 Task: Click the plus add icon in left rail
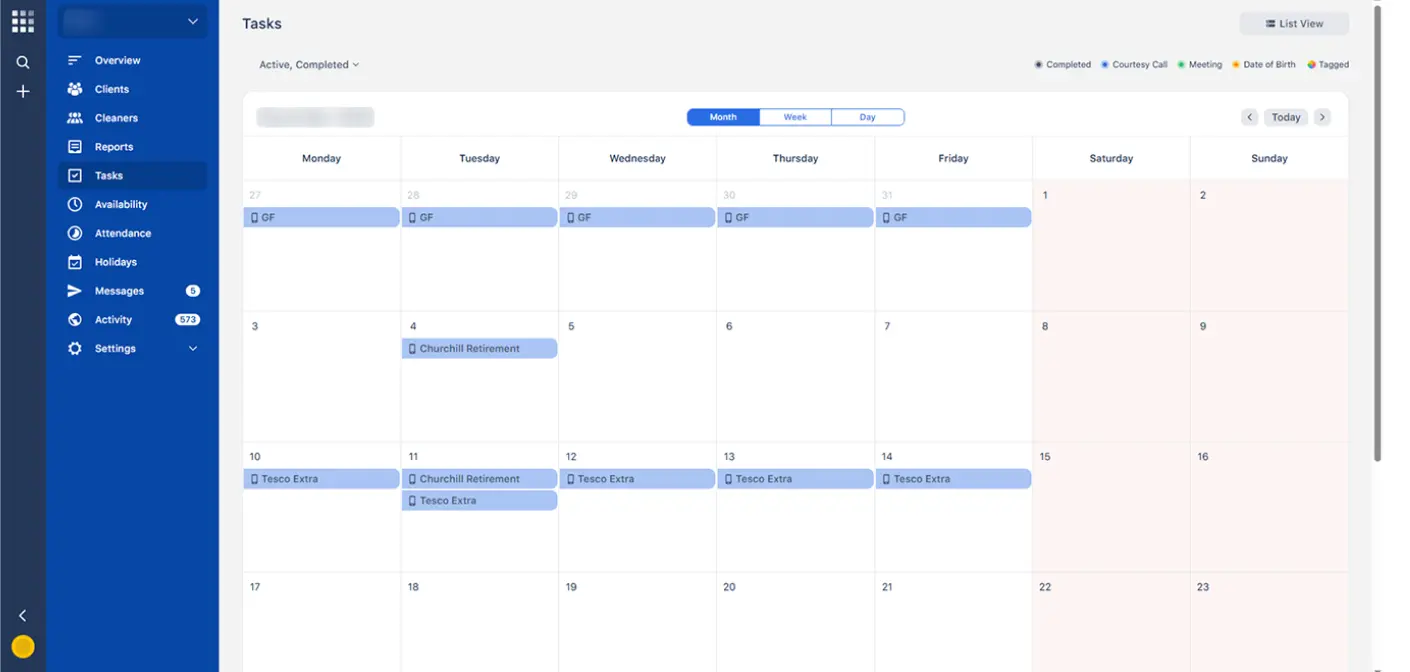tap(23, 91)
